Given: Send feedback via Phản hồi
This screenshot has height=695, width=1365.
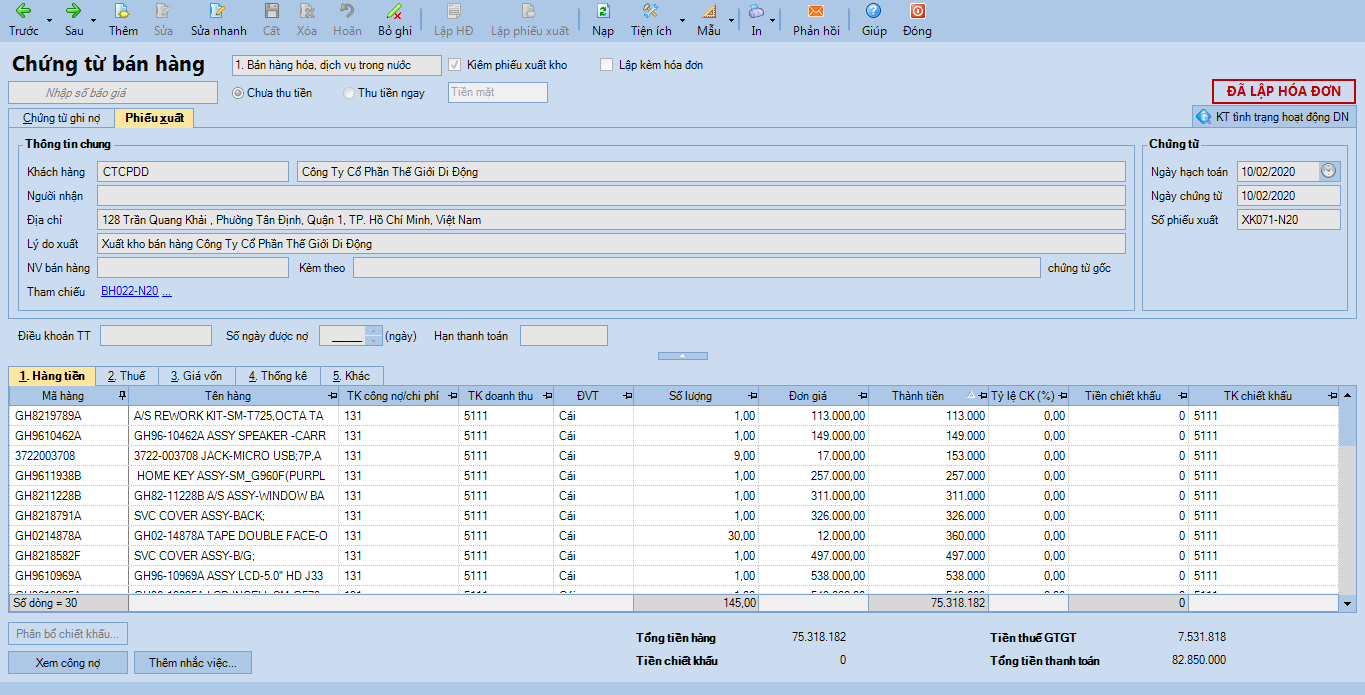Looking at the screenshot, I should point(816,20).
